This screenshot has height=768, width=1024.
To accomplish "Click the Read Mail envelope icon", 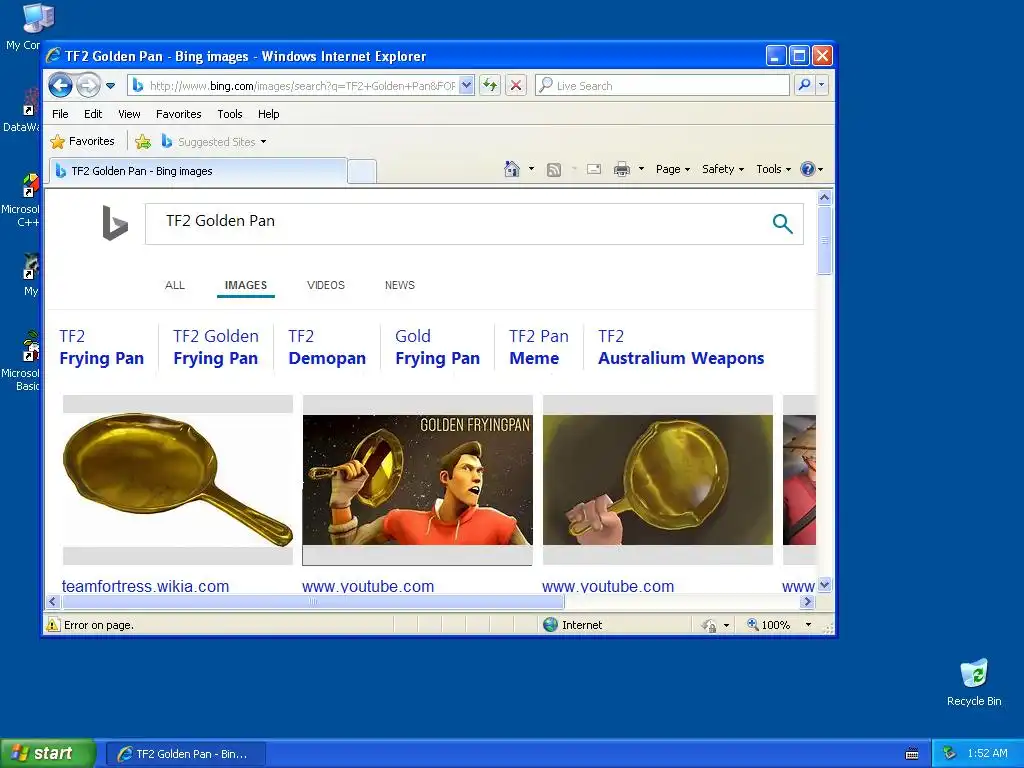I will (x=594, y=169).
